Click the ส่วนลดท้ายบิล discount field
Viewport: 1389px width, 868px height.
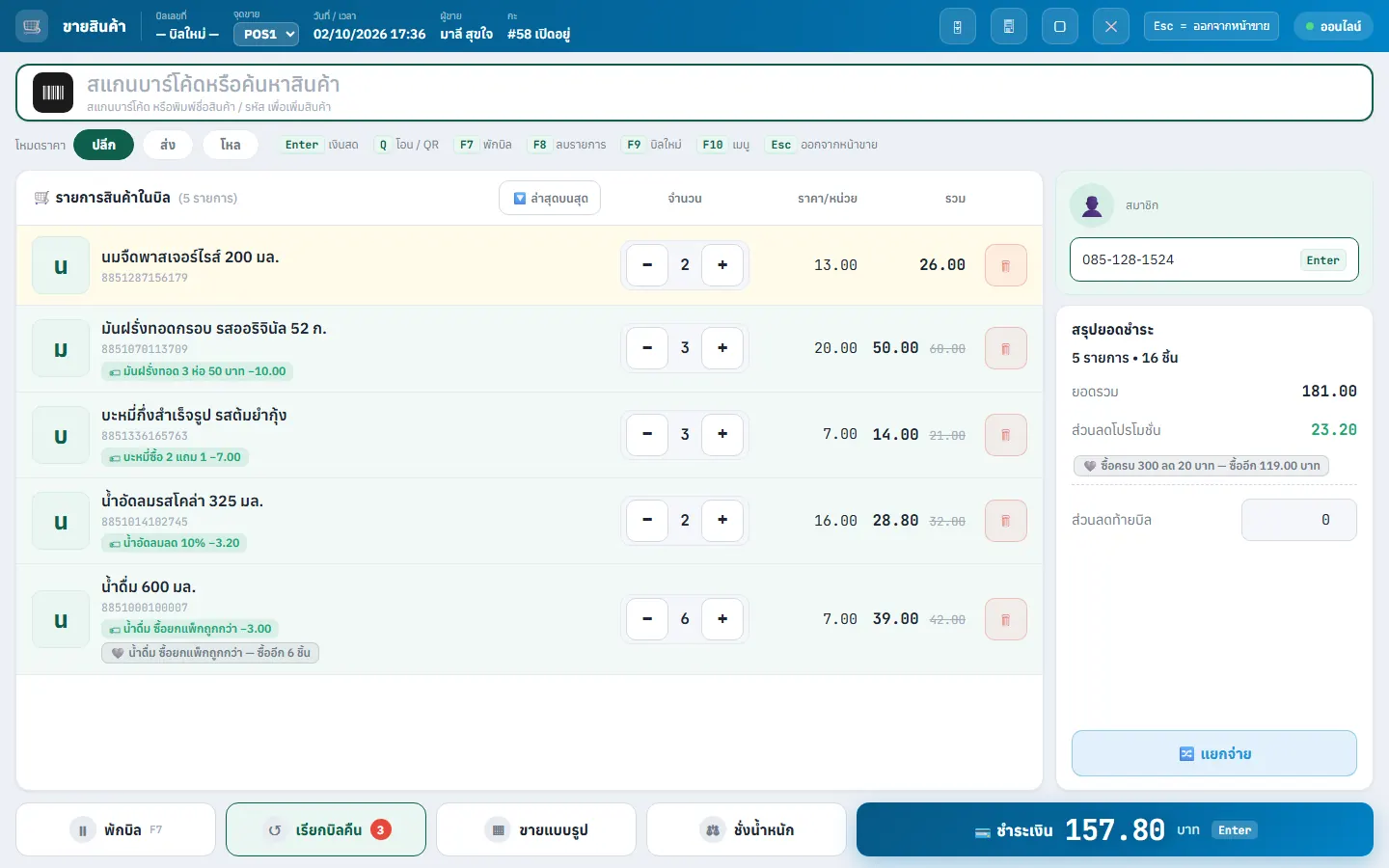(1299, 520)
